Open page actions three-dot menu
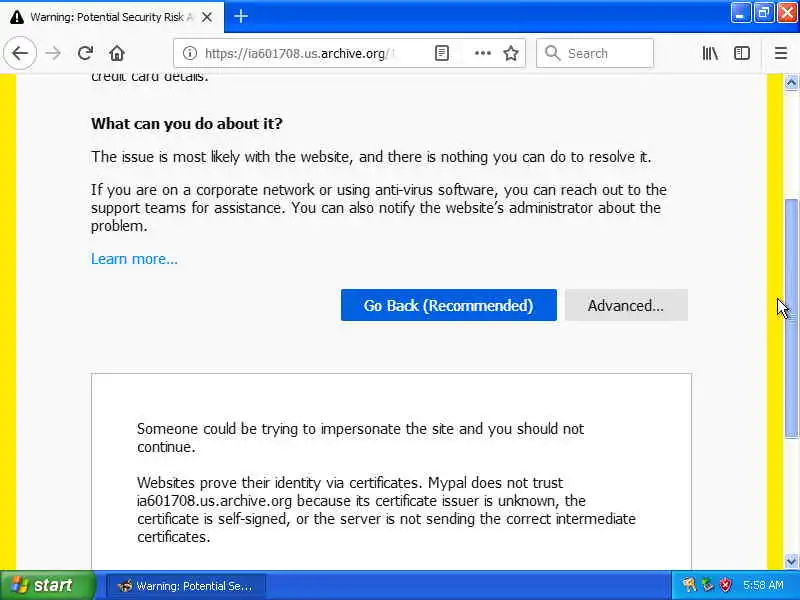 [x=482, y=53]
